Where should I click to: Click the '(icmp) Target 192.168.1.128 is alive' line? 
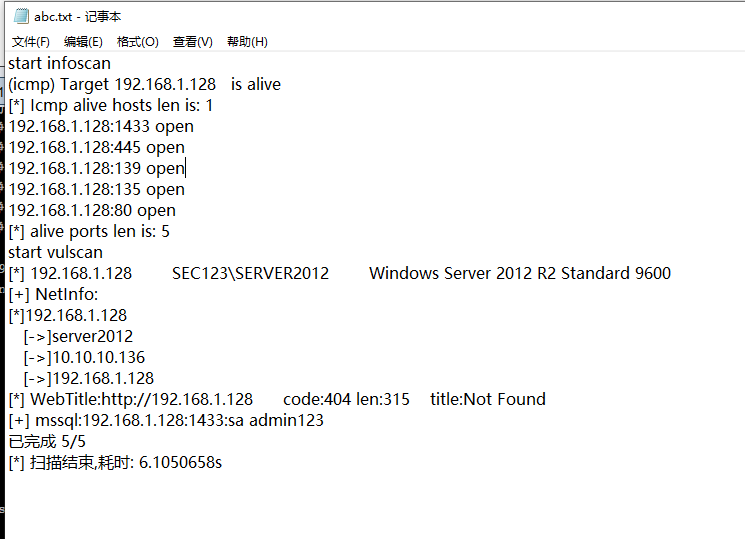(x=144, y=85)
